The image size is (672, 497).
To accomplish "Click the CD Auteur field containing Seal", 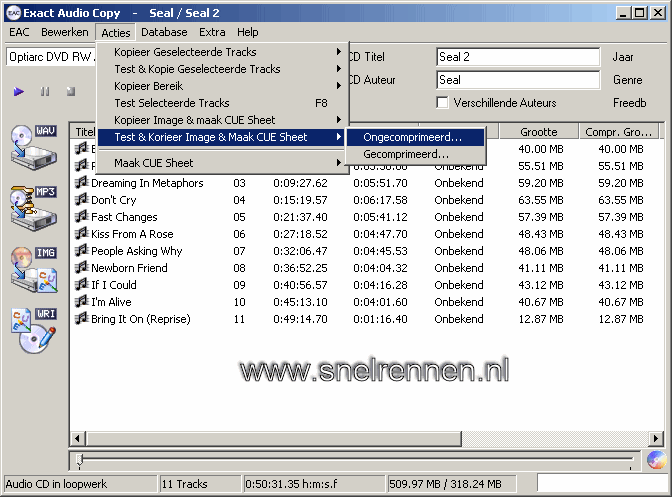I will (x=518, y=80).
